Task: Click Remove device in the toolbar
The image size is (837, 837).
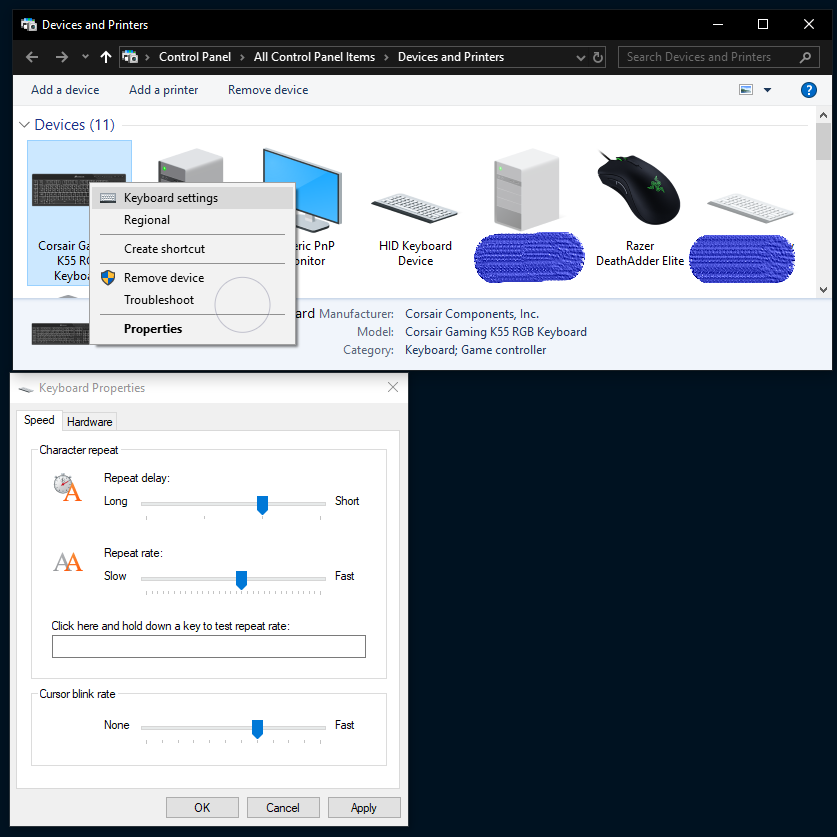Action: tap(268, 90)
